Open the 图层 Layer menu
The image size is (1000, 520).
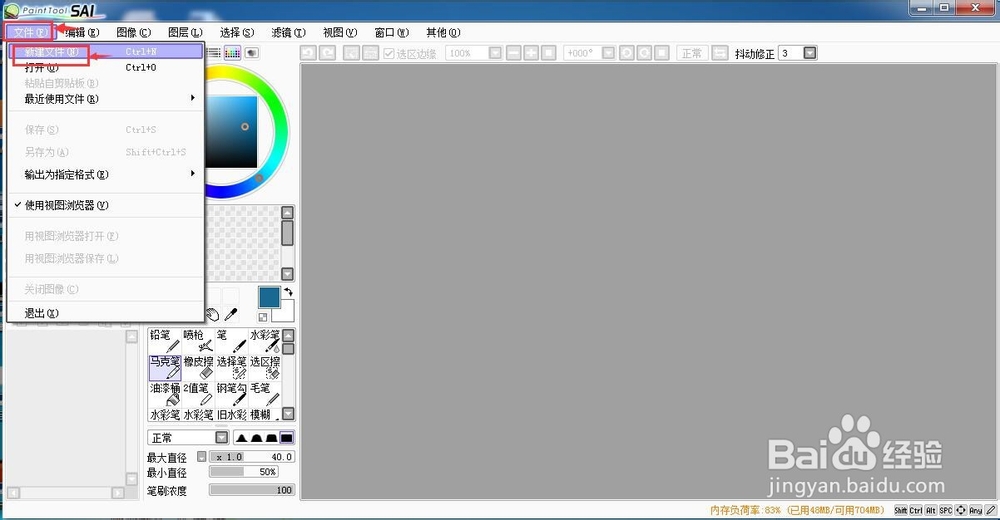tap(186, 33)
